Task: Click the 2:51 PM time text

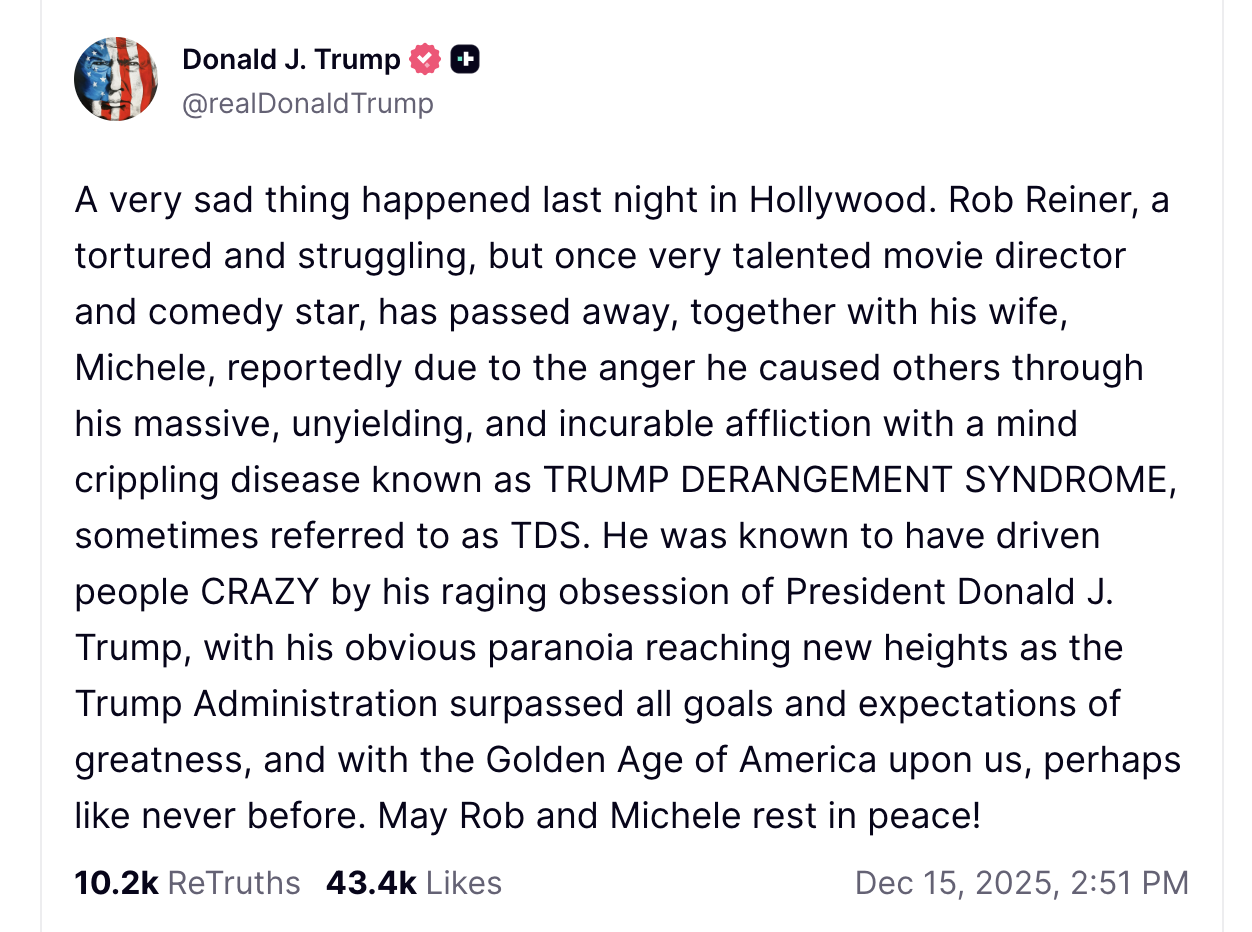Action: 1127,883
